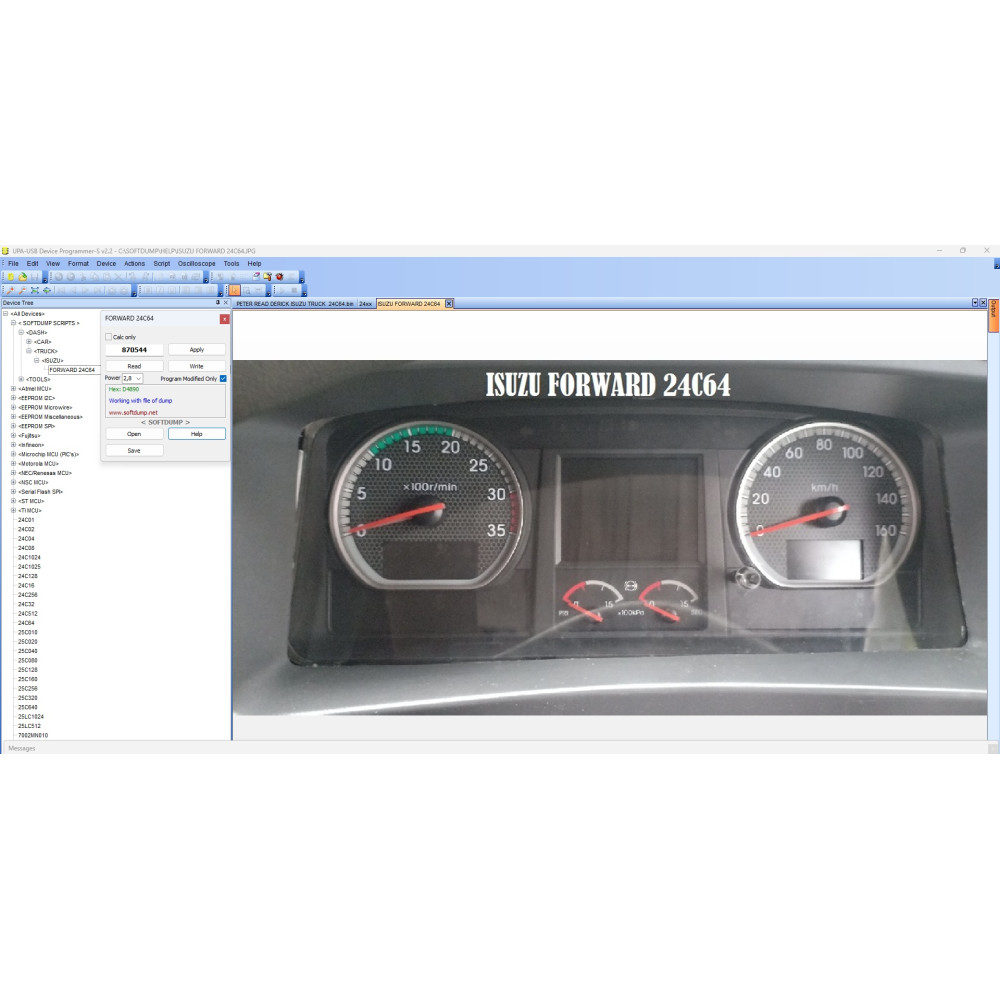This screenshot has width=1000, height=1000.
Task: Enable the Calc only checkbox
Action: click(108, 337)
